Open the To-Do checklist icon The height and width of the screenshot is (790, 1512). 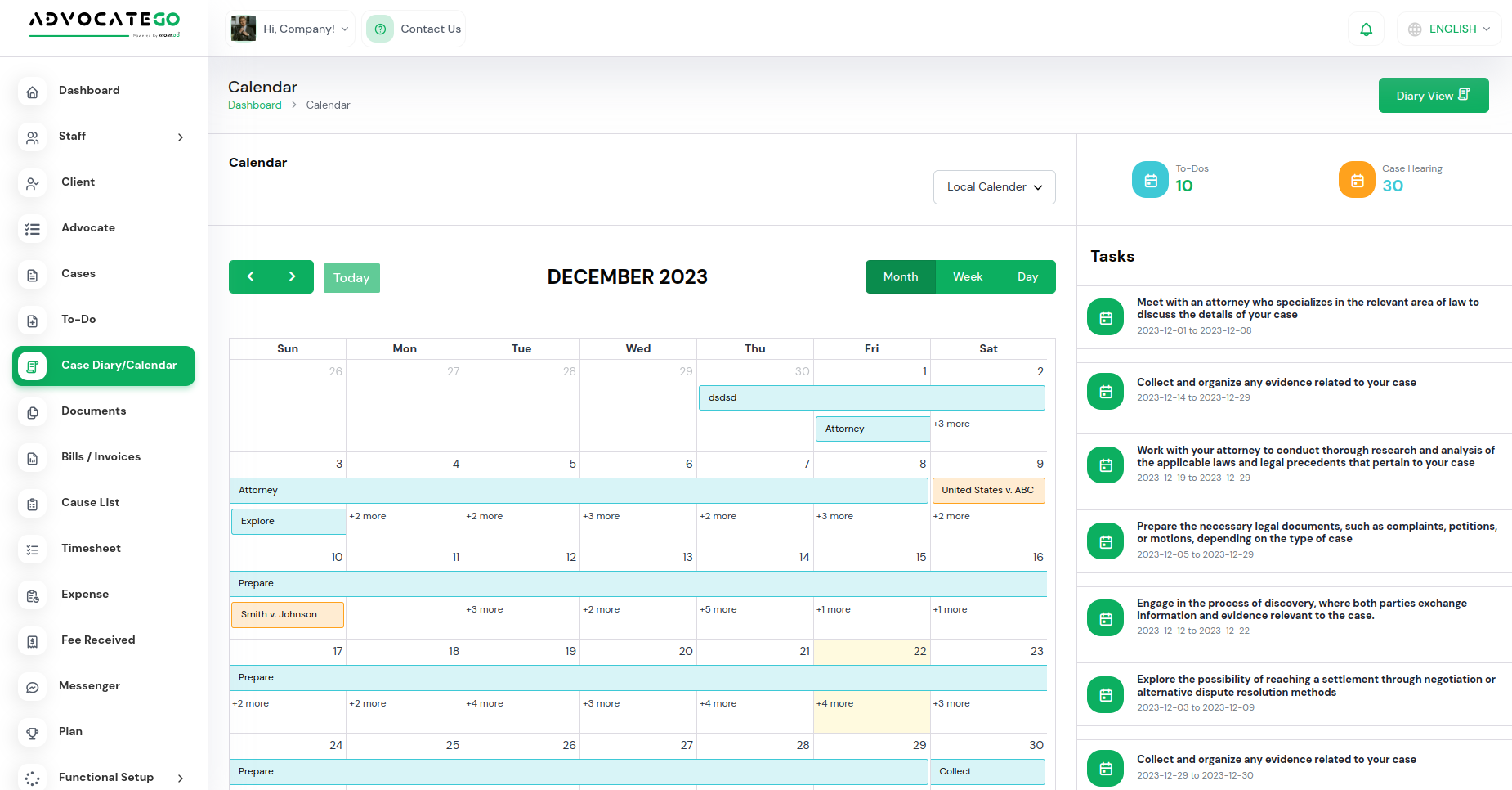coord(33,321)
